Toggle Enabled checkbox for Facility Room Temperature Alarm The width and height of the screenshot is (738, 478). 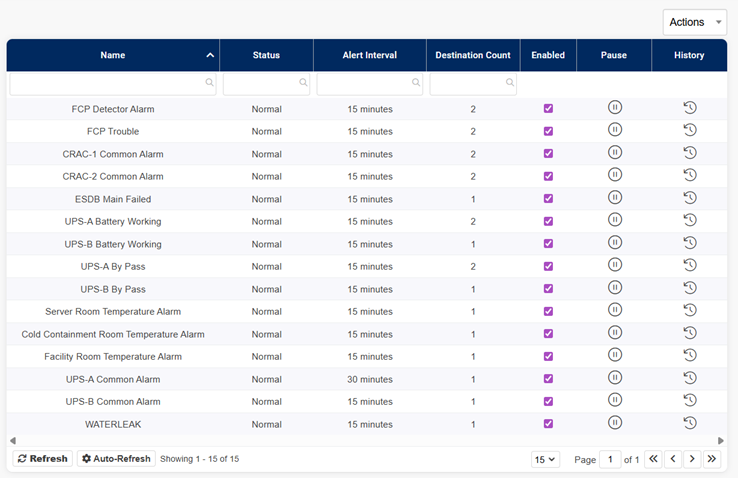548,356
